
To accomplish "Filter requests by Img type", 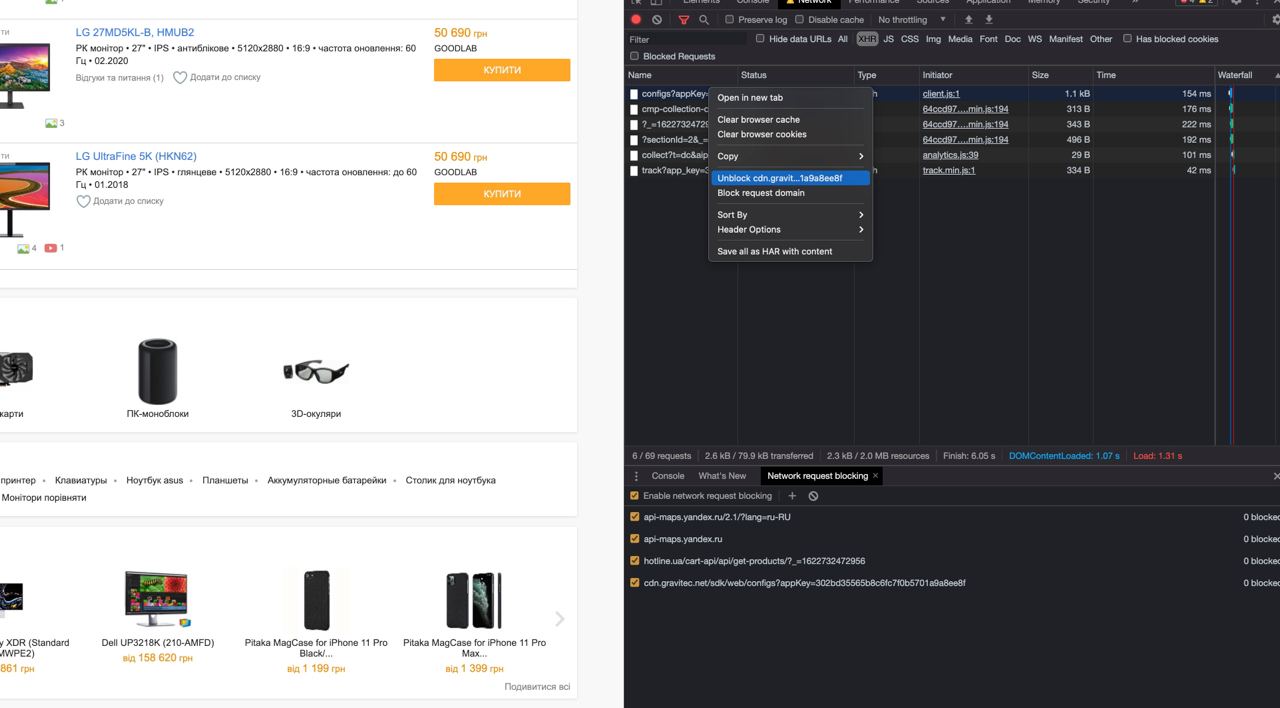I will click(x=933, y=39).
